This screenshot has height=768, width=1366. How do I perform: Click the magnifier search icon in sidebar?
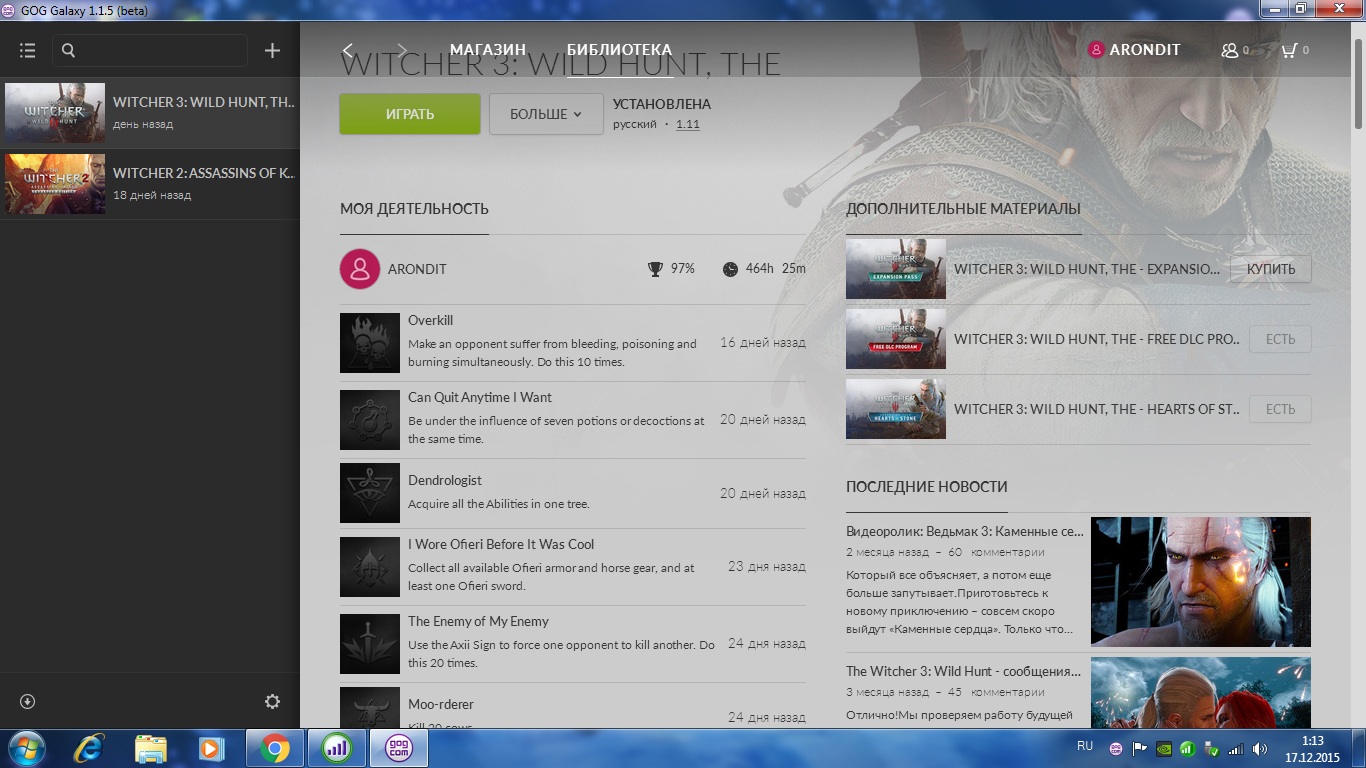(x=68, y=50)
